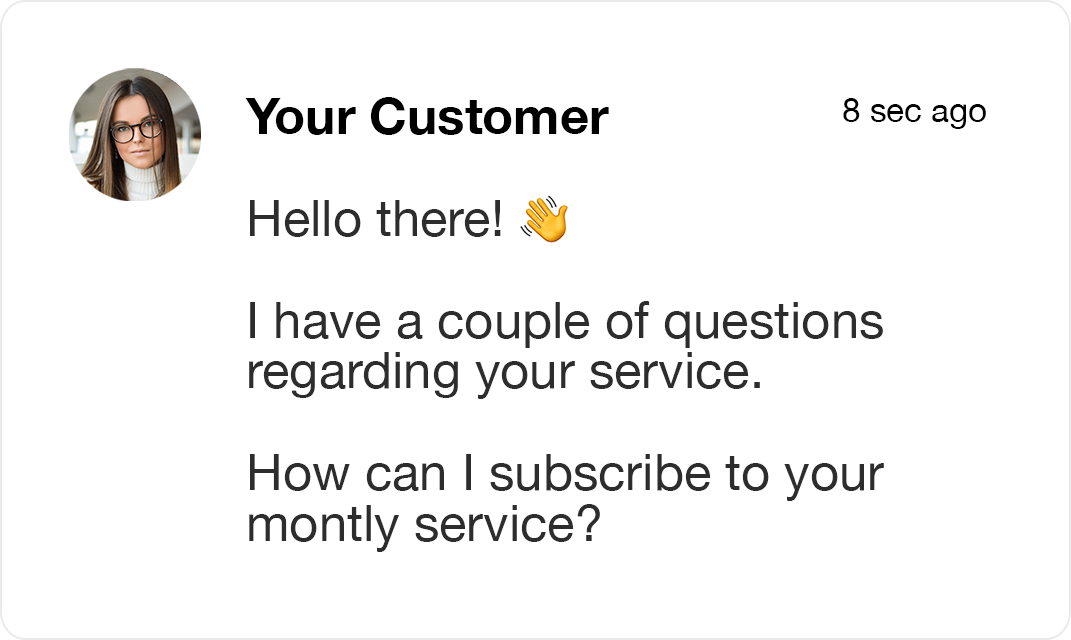Click the waving hand emoji
Viewport: 1071px width, 640px height.
[544, 219]
